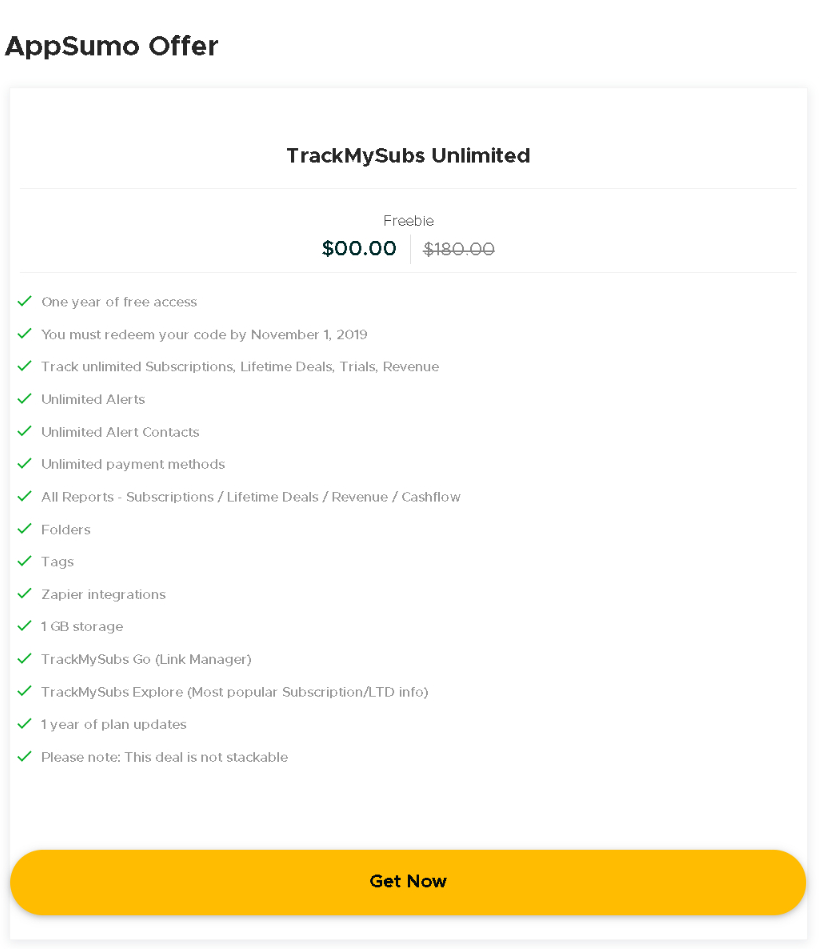Click the TrackMySubs Go (Link Manager) feature text
Viewport: 819px width, 949px height.
pos(146,659)
